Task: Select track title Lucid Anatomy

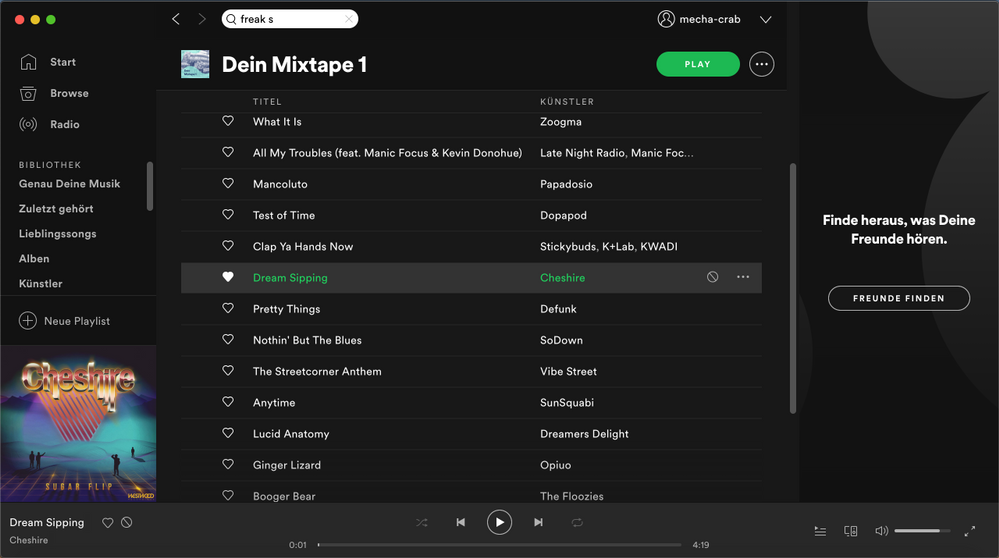Action: (x=291, y=434)
